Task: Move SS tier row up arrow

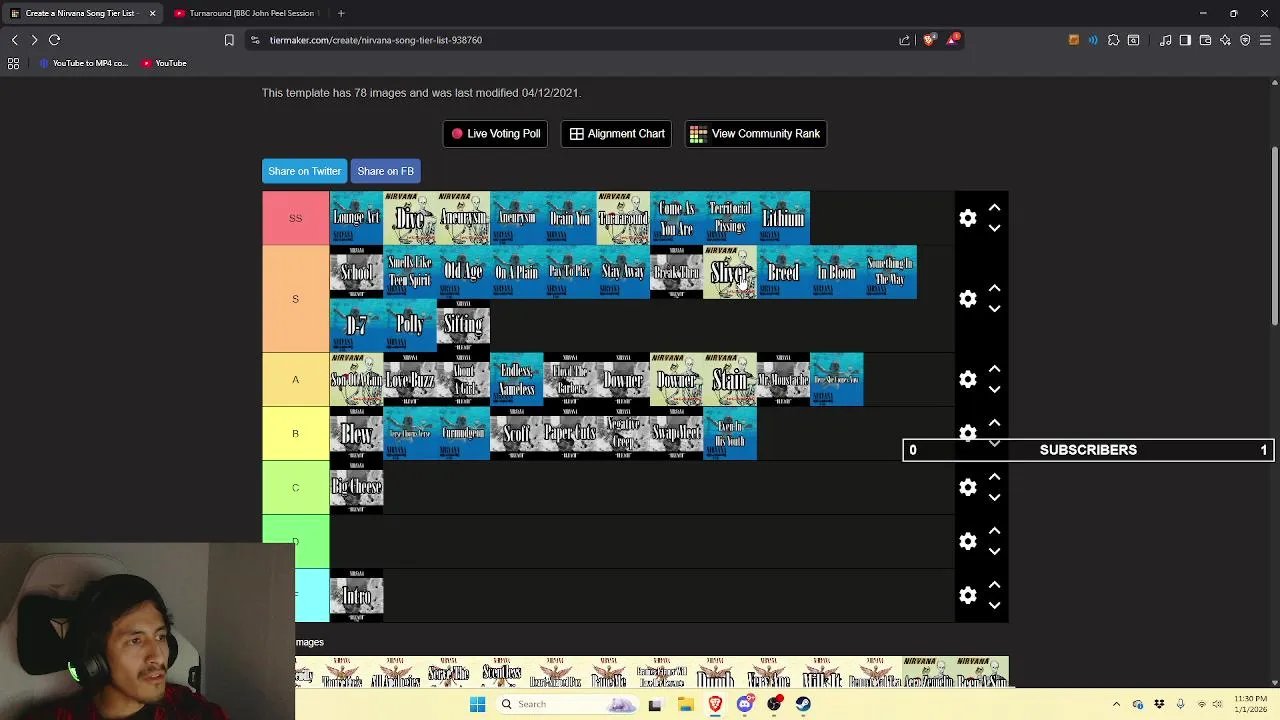Action: point(994,208)
